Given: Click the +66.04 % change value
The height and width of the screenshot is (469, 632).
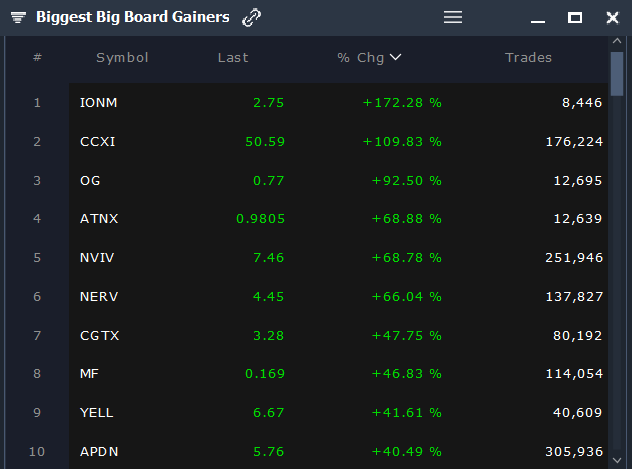Looking at the screenshot, I should point(407,297).
